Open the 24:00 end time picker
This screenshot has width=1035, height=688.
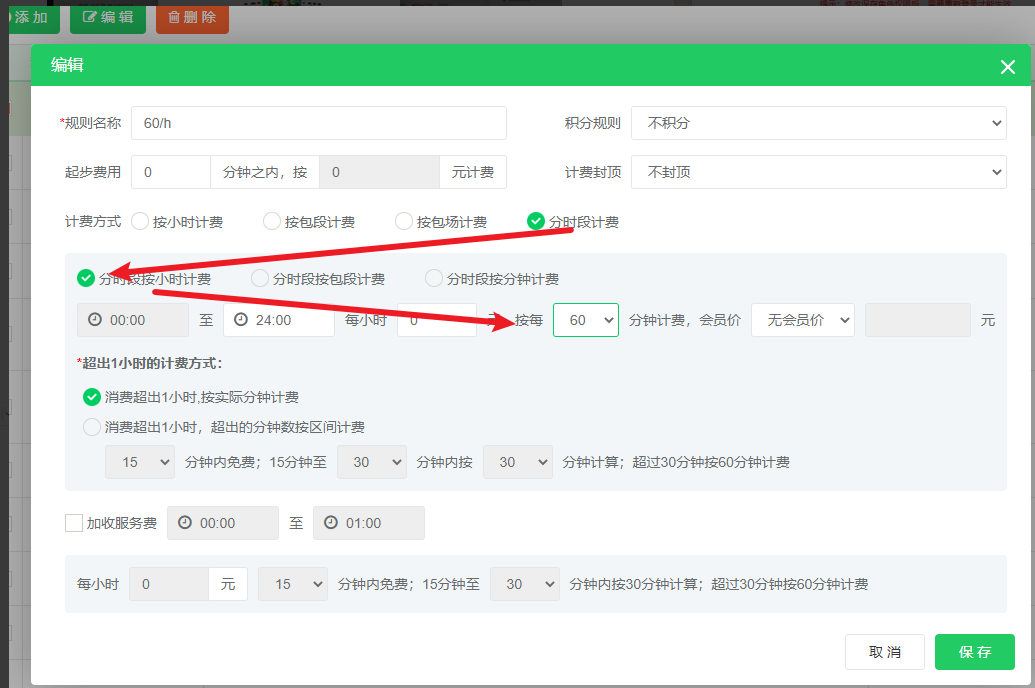pos(279,320)
